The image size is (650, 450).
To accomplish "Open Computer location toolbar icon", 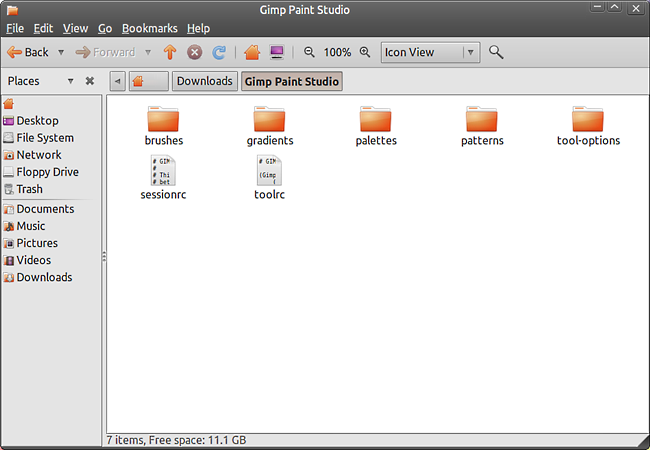I will pyautogui.click(x=277, y=52).
